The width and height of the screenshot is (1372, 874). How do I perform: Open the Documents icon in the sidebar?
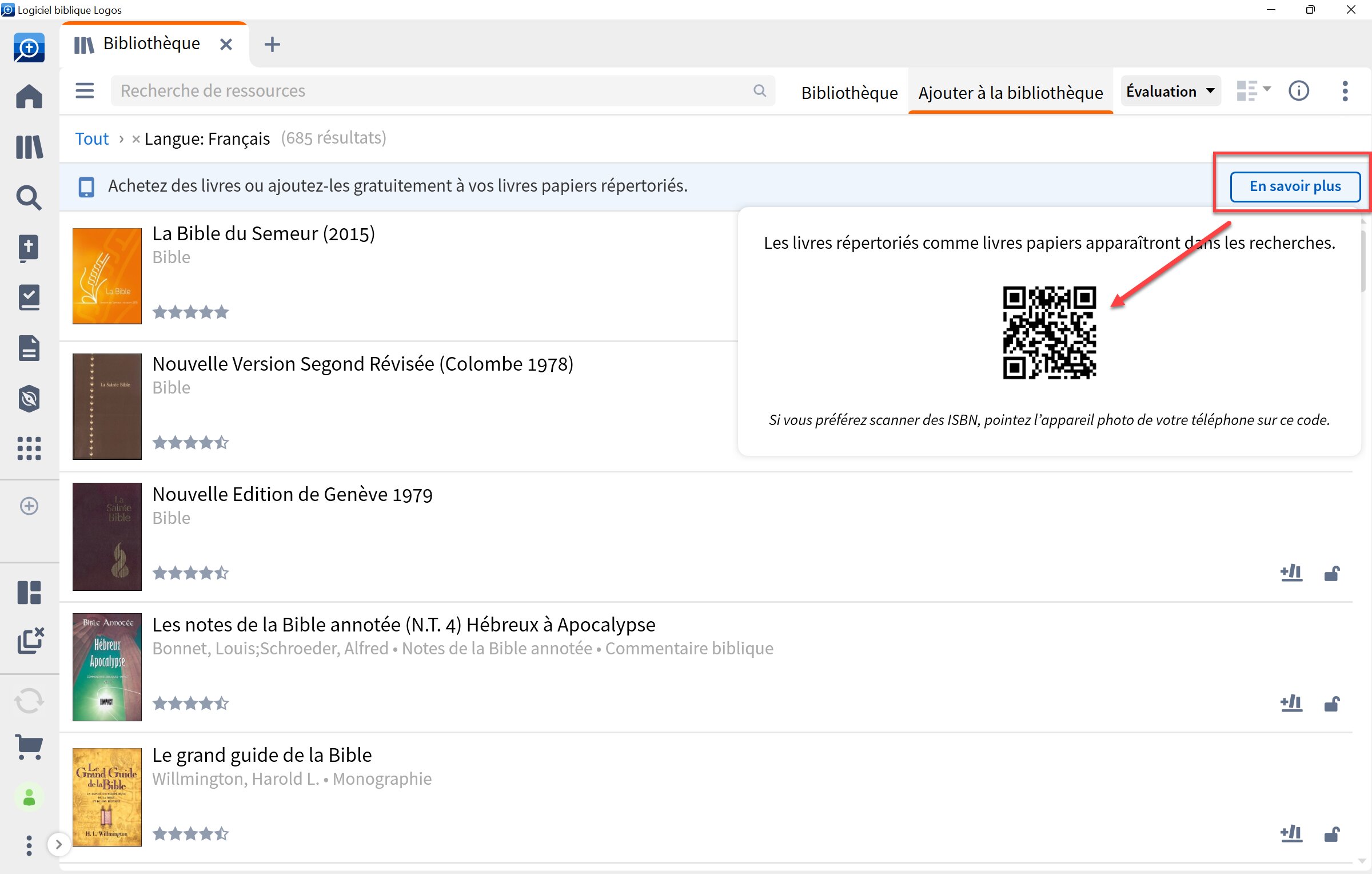29,348
